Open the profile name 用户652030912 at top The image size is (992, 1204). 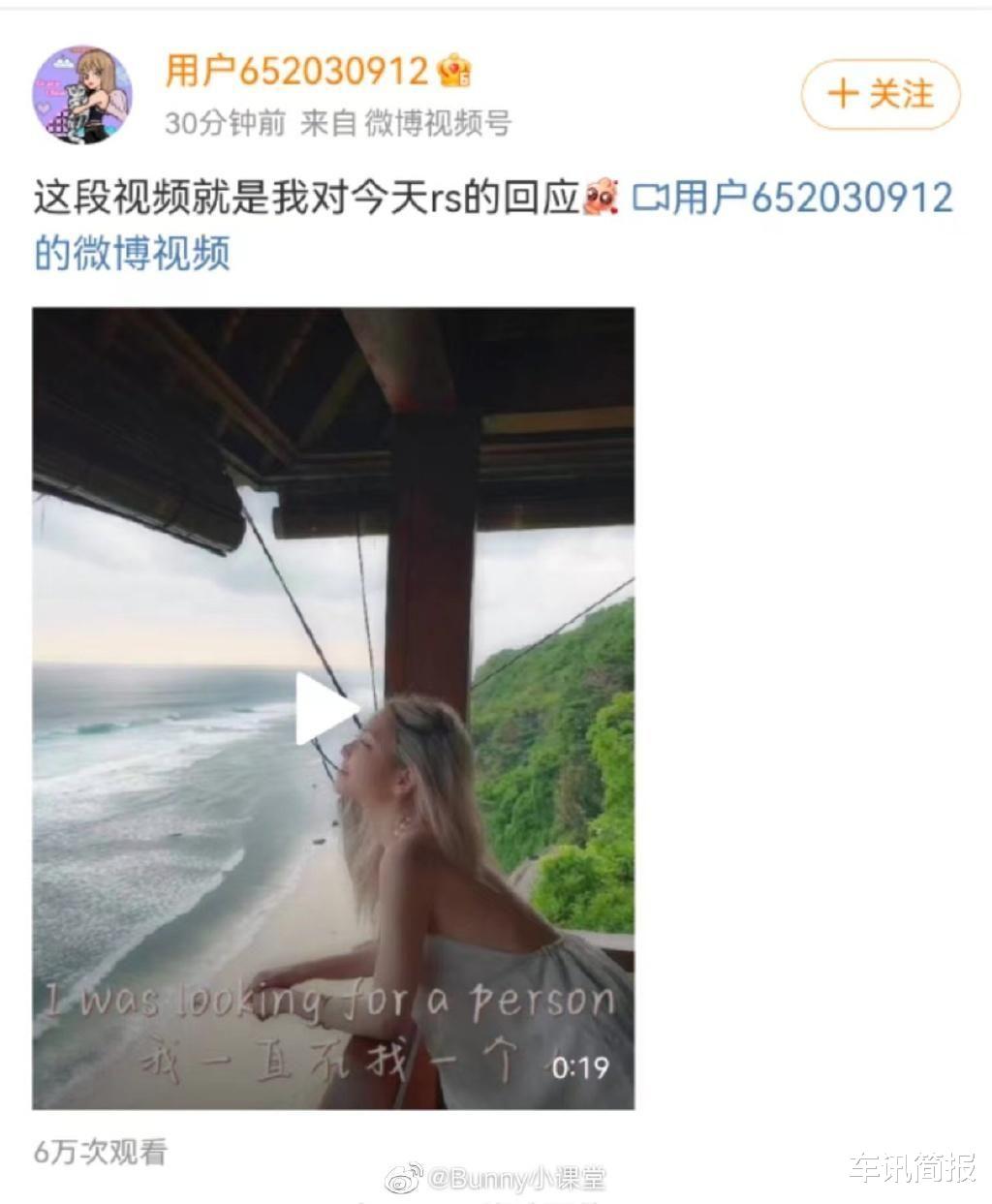(296, 71)
